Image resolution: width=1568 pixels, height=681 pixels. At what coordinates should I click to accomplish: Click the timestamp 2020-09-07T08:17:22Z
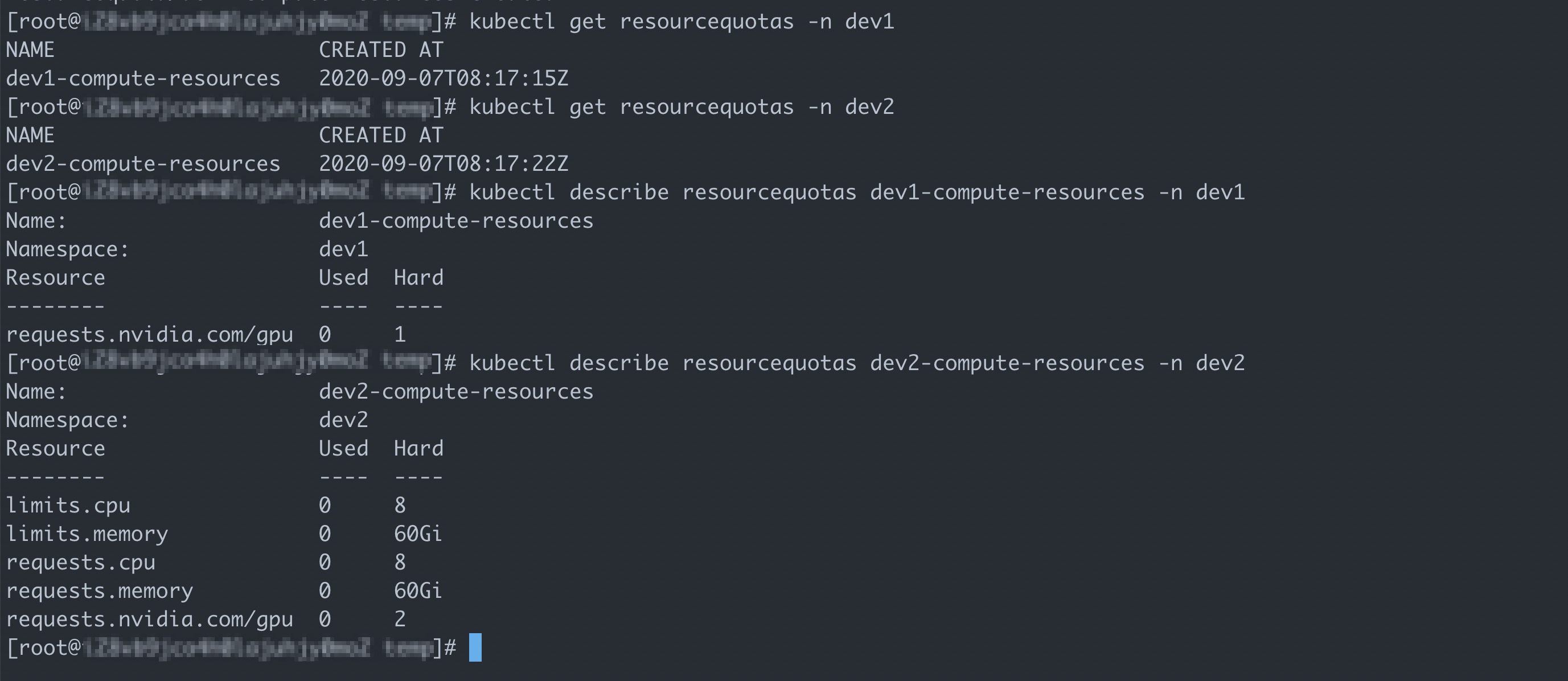pyautogui.click(x=444, y=164)
